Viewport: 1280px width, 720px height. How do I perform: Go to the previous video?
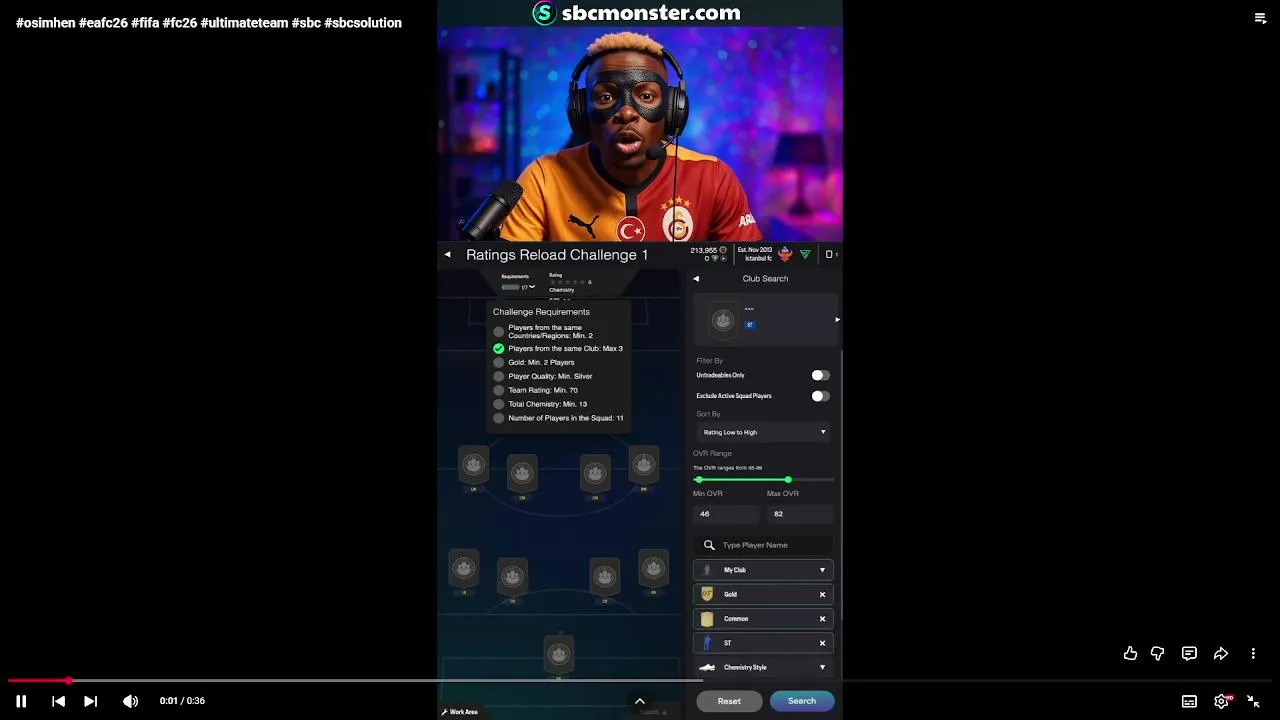coord(58,701)
